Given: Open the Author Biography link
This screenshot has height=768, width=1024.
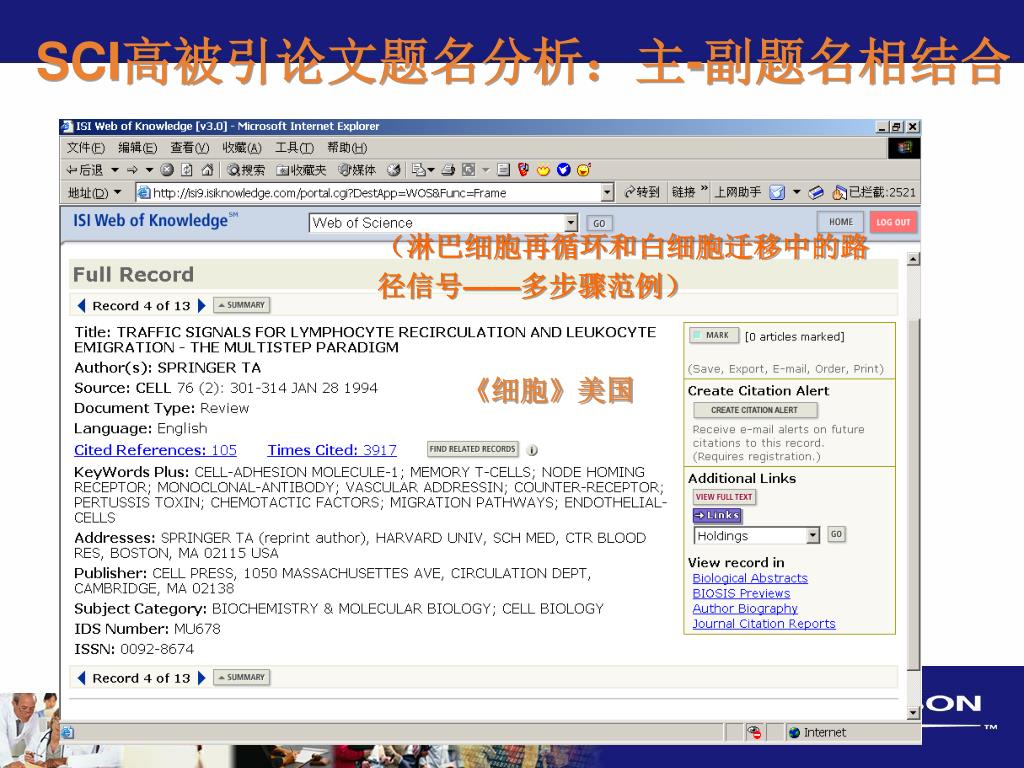Looking at the screenshot, I should pos(745,608).
